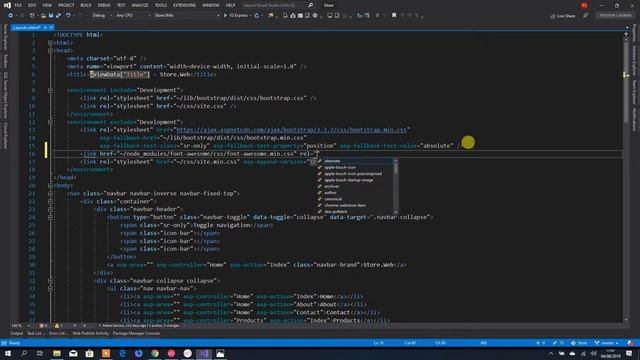Click the Save toolbar icon
This screenshot has height=360, width=640.
pos(51,16)
